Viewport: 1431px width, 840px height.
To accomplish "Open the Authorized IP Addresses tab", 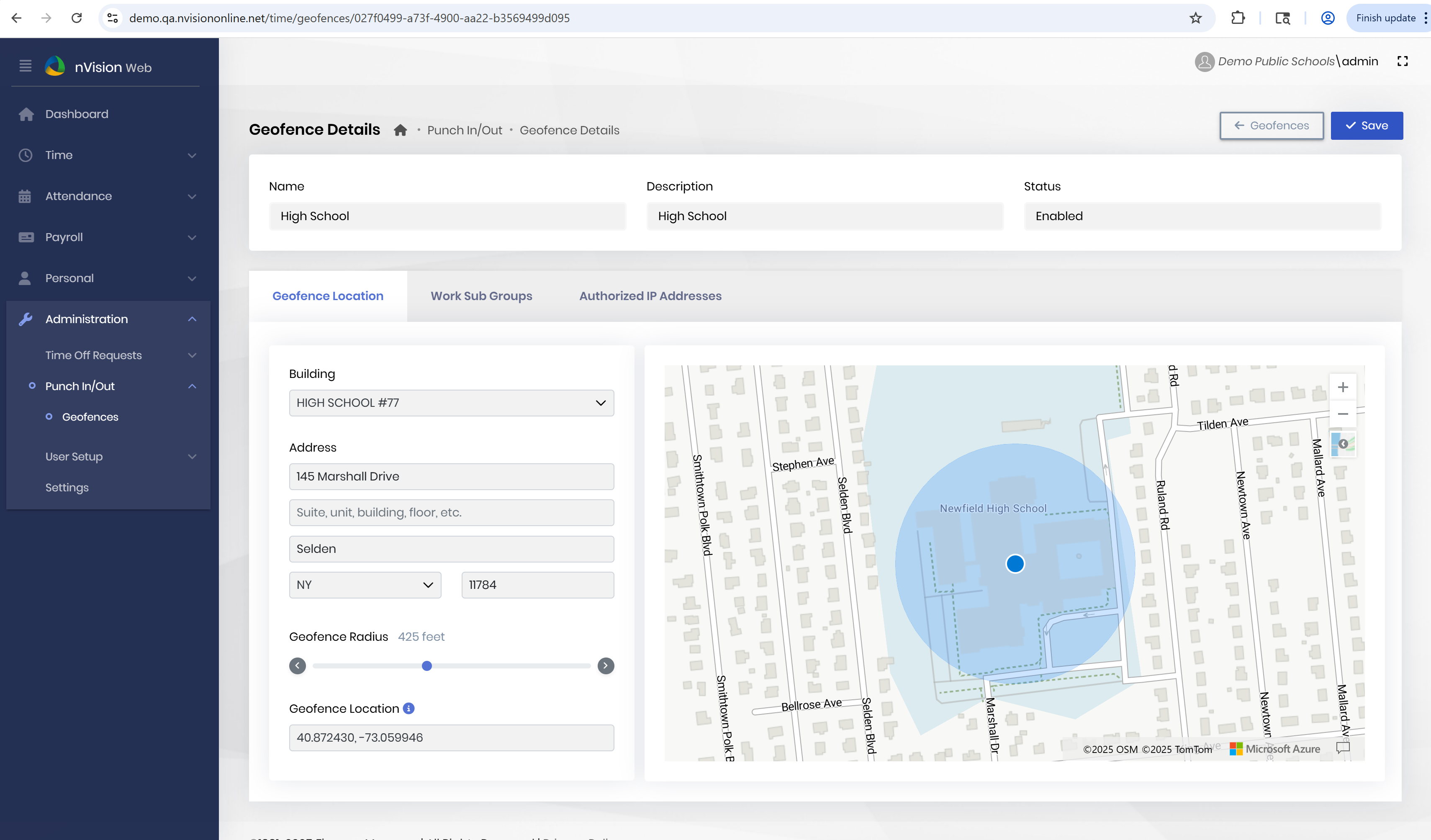I will (x=650, y=296).
